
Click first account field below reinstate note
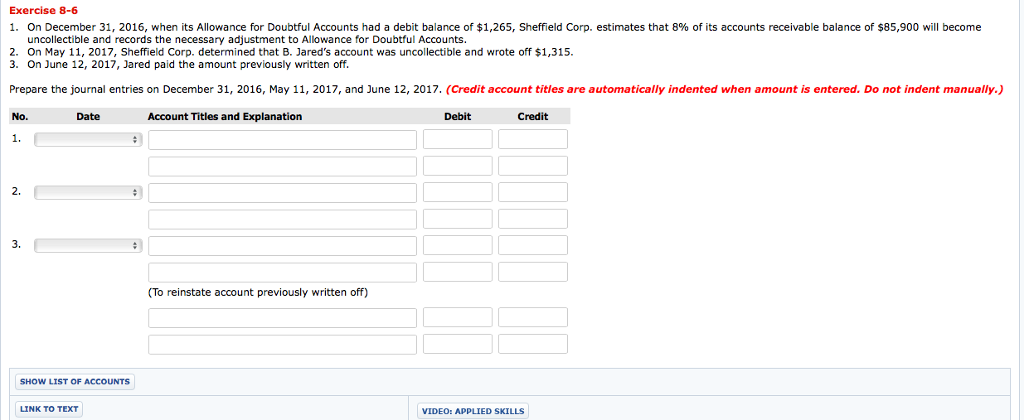pyautogui.click(x=283, y=318)
